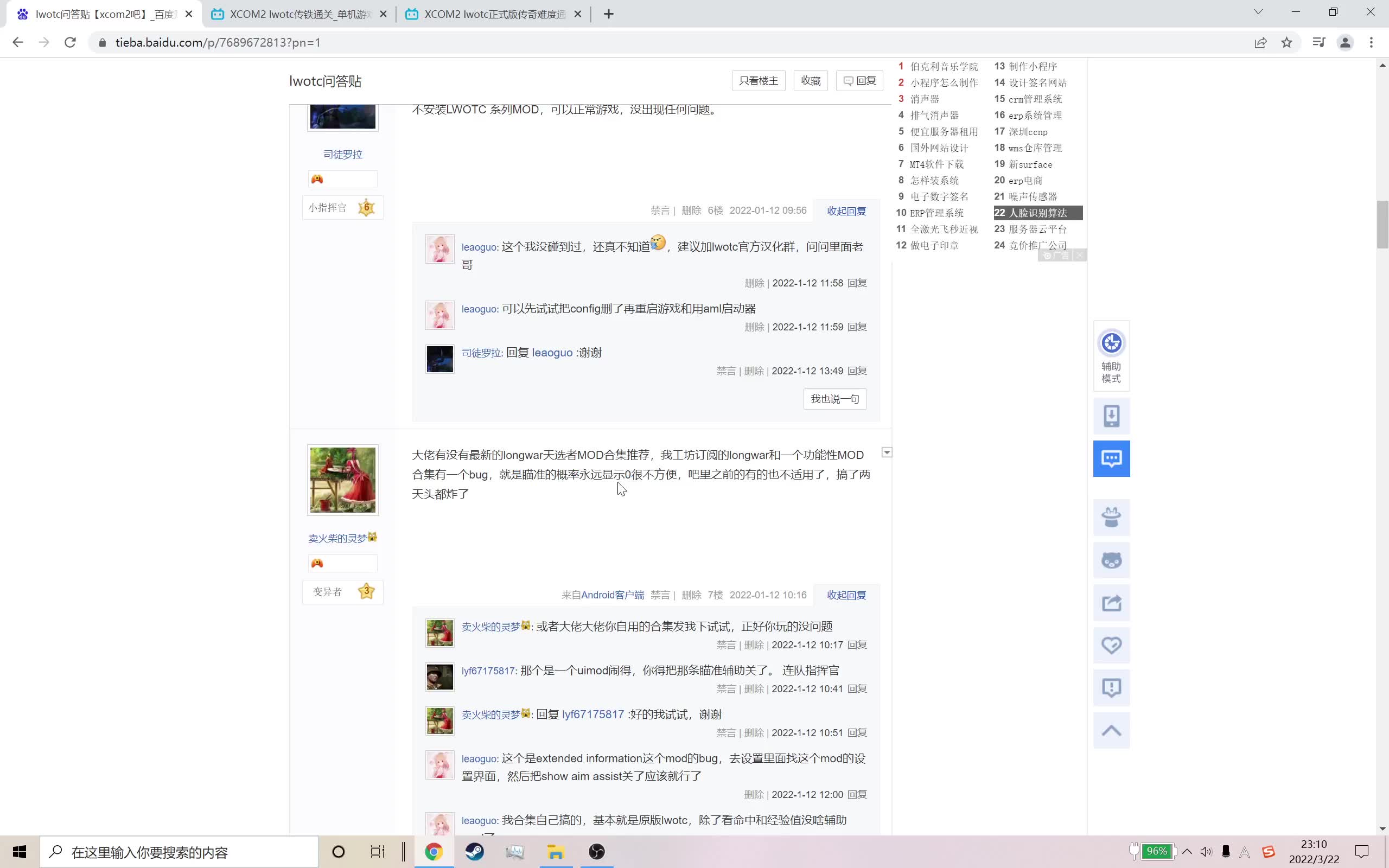Show hidden system tray icons chevron
Viewport: 1389px width, 868px height.
point(1187,852)
